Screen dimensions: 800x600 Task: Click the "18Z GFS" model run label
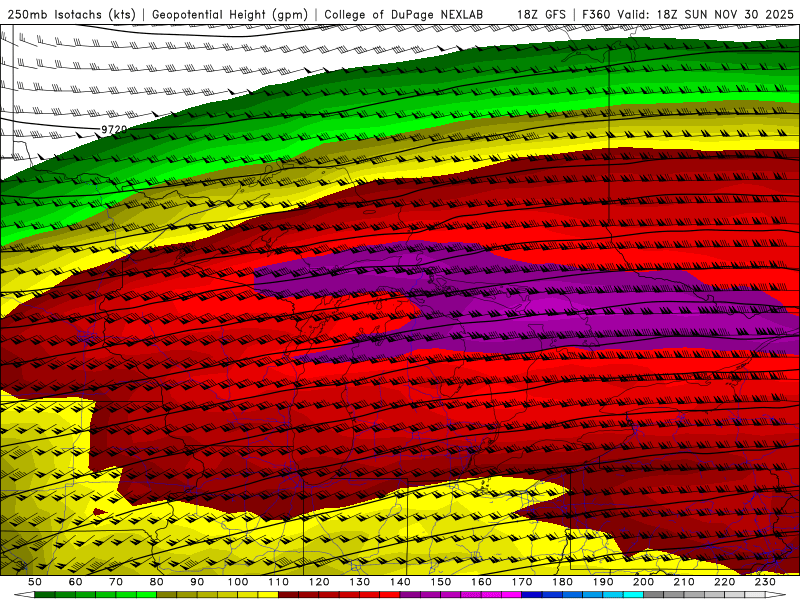pyautogui.click(x=541, y=15)
